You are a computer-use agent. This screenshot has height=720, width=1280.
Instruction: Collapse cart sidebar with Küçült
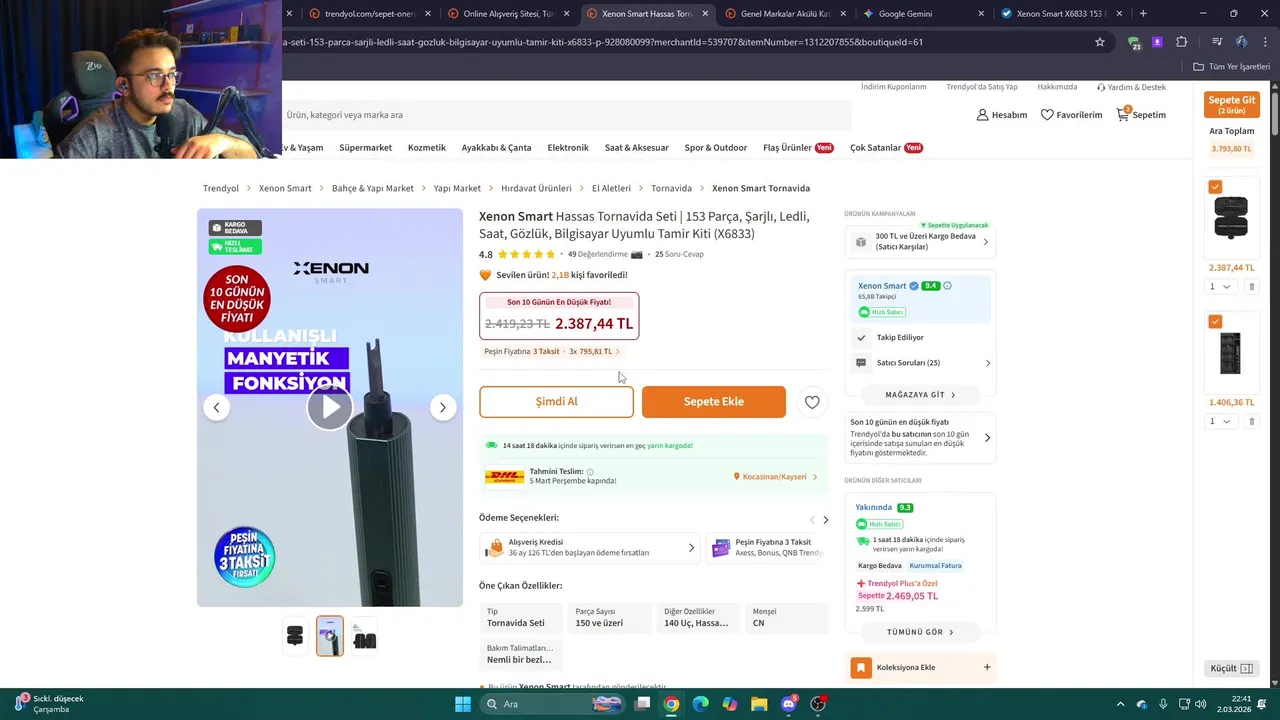tap(1231, 668)
